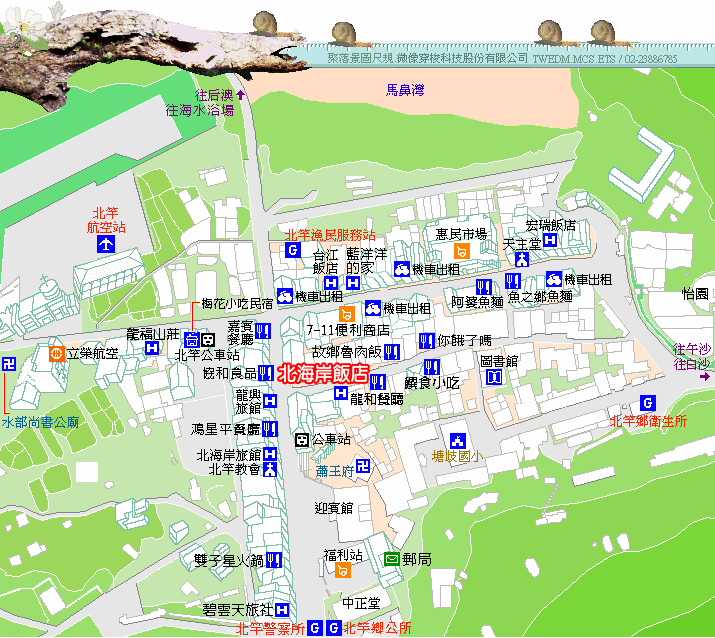Select the hotel H icon under 藍洋洋的家
The height and width of the screenshot is (638, 715).
(x=352, y=283)
